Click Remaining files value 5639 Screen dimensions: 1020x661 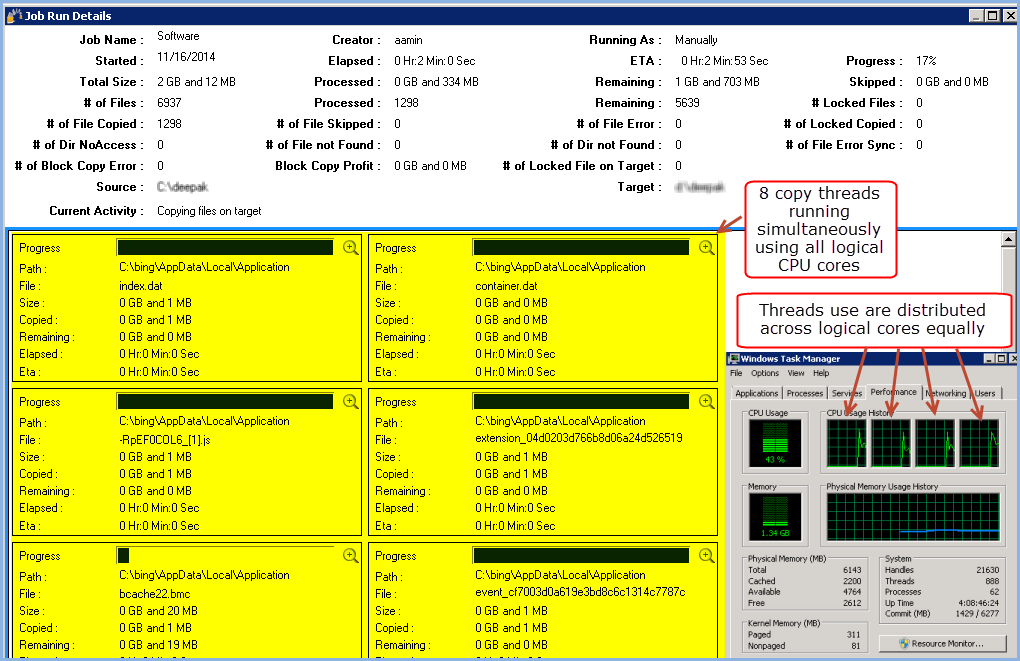[x=687, y=103]
